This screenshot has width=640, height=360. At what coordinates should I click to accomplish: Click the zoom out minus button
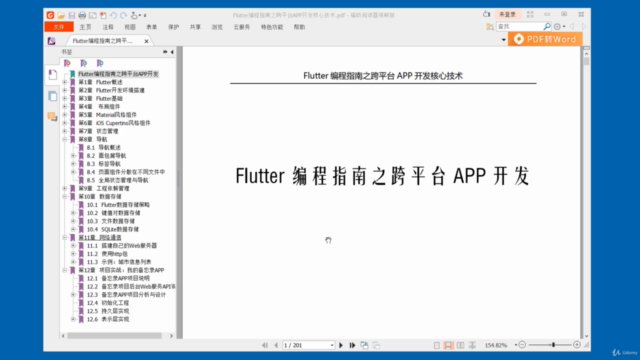[x=522, y=345]
